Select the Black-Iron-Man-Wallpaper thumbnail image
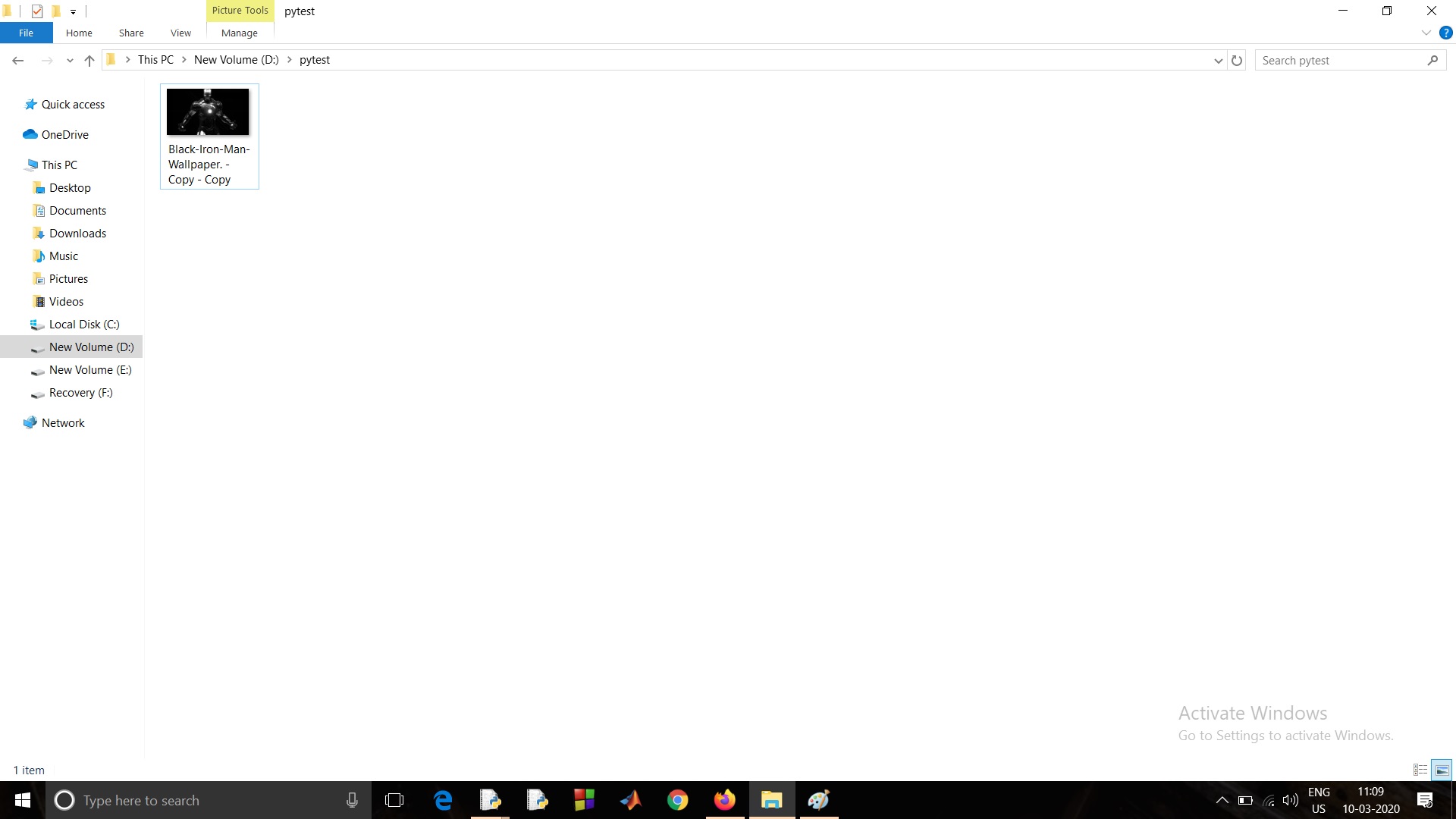1456x819 pixels. click(208, 111)
